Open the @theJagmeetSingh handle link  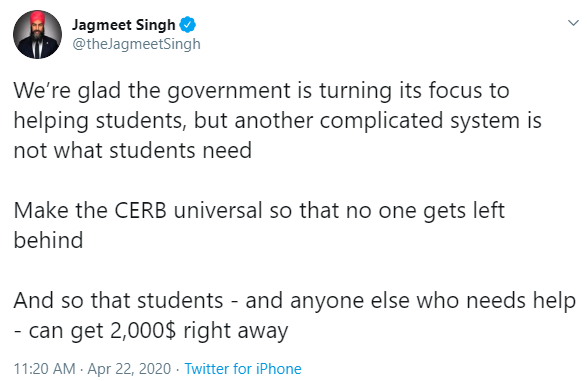pyautogui.click(x=136, y=44)
